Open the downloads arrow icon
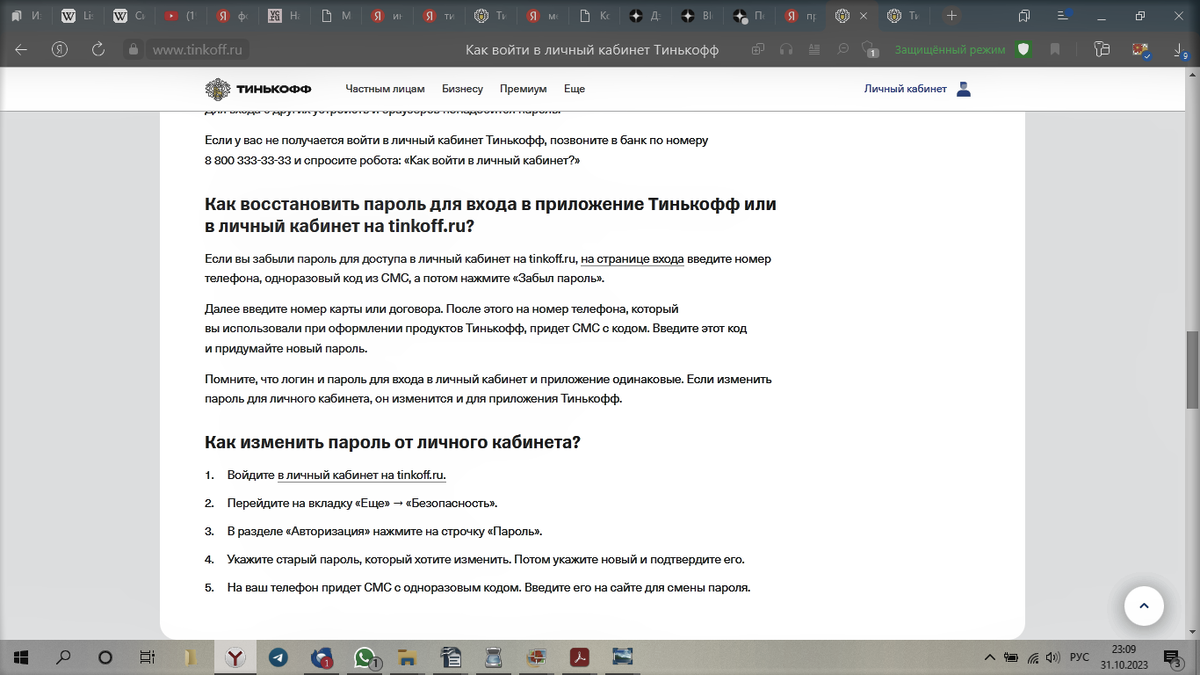The height and width of the screenshot is (675, 1200). 1181,49
